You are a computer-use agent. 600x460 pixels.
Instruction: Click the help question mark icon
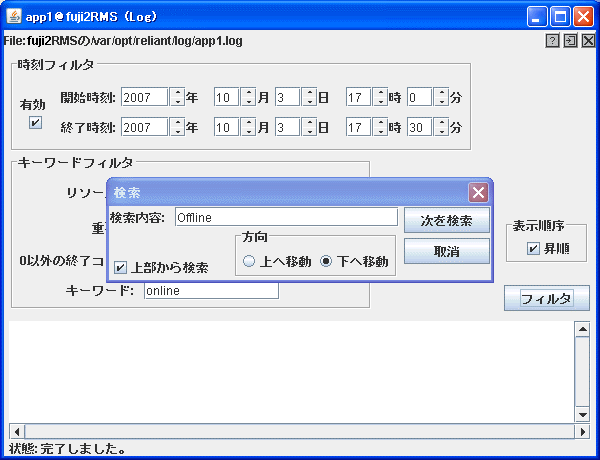[552, 41]
